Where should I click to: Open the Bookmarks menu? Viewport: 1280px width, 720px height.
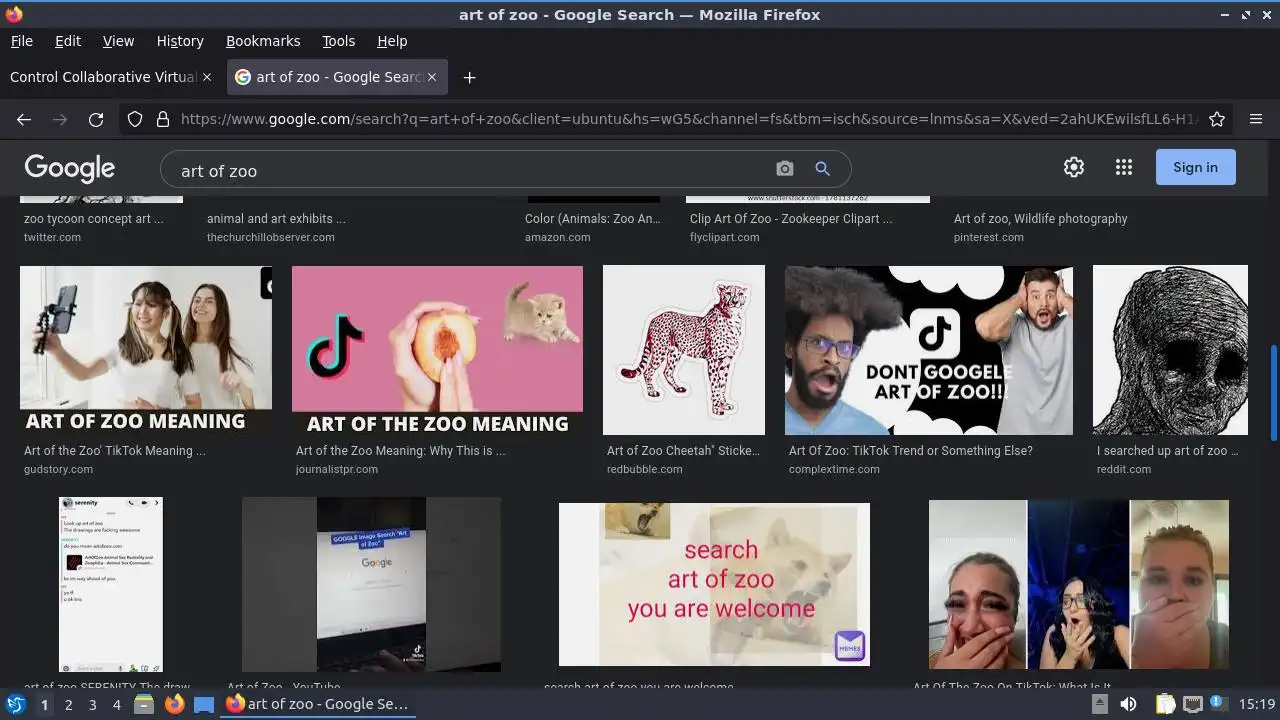[x=263, y=41]
